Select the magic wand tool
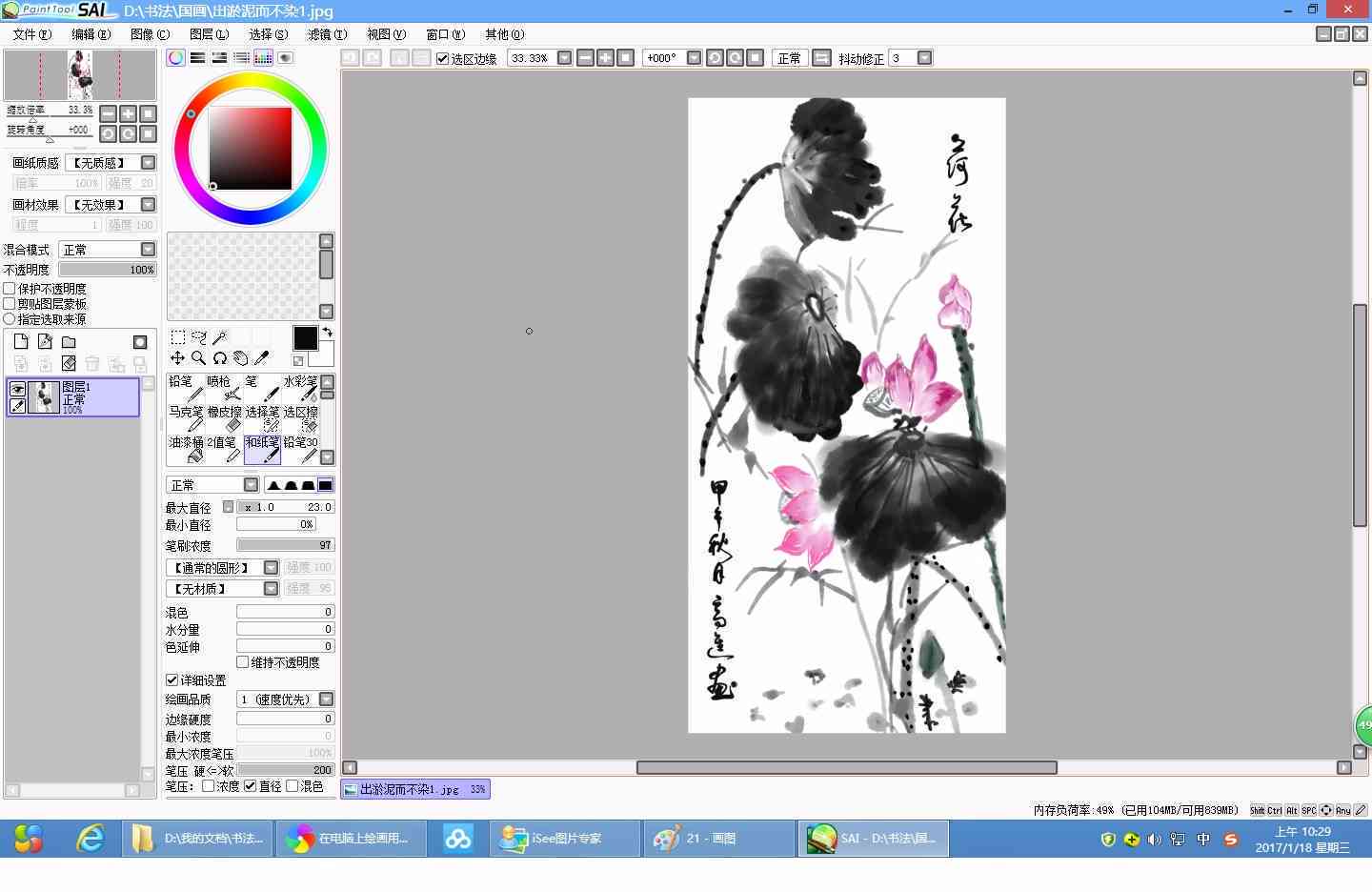The height and width of the screenshot is (892, 1372). (220, 337)
